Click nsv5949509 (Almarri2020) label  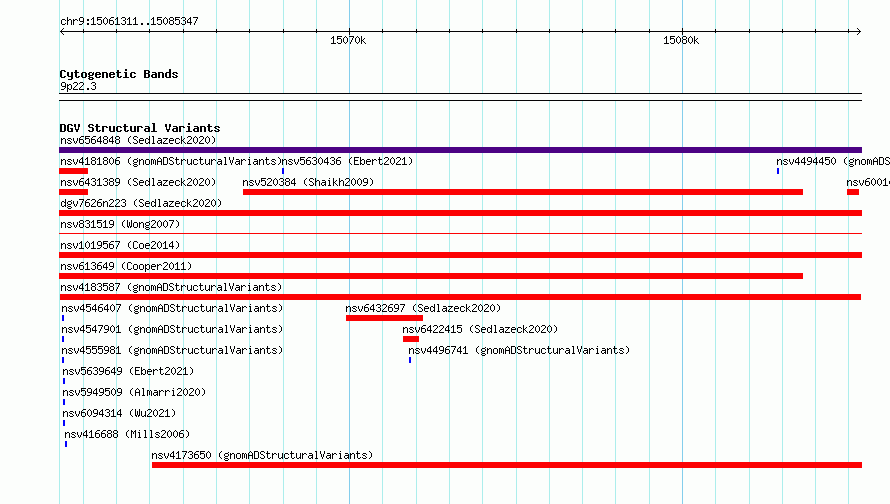(134, 392)
